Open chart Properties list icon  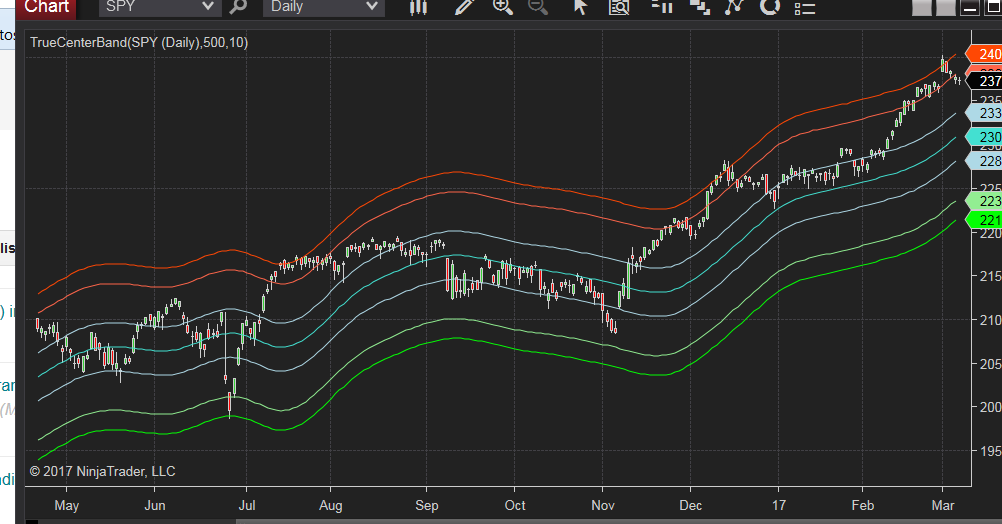(x=805, y=8)
